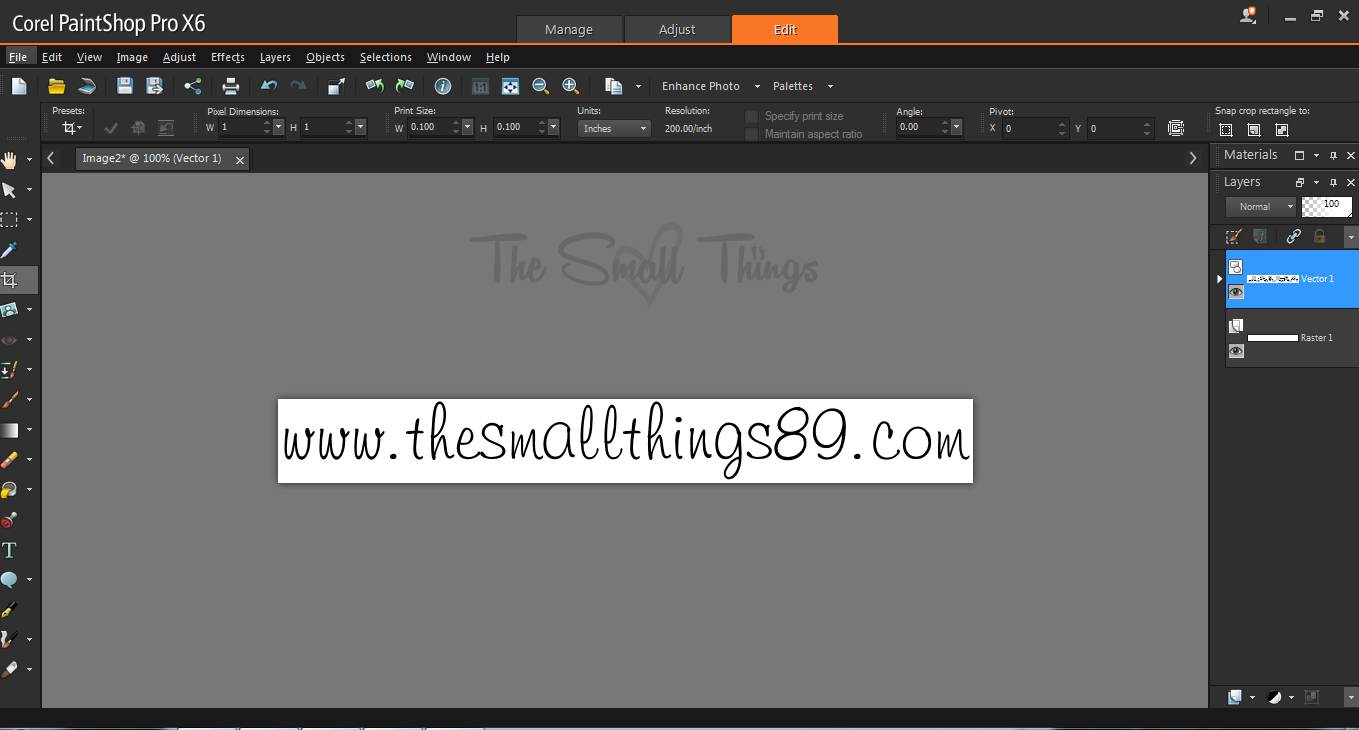Toggle the Lock Transparency icon
Screen dimensions: 1359x730
[x=1319, y=236]
